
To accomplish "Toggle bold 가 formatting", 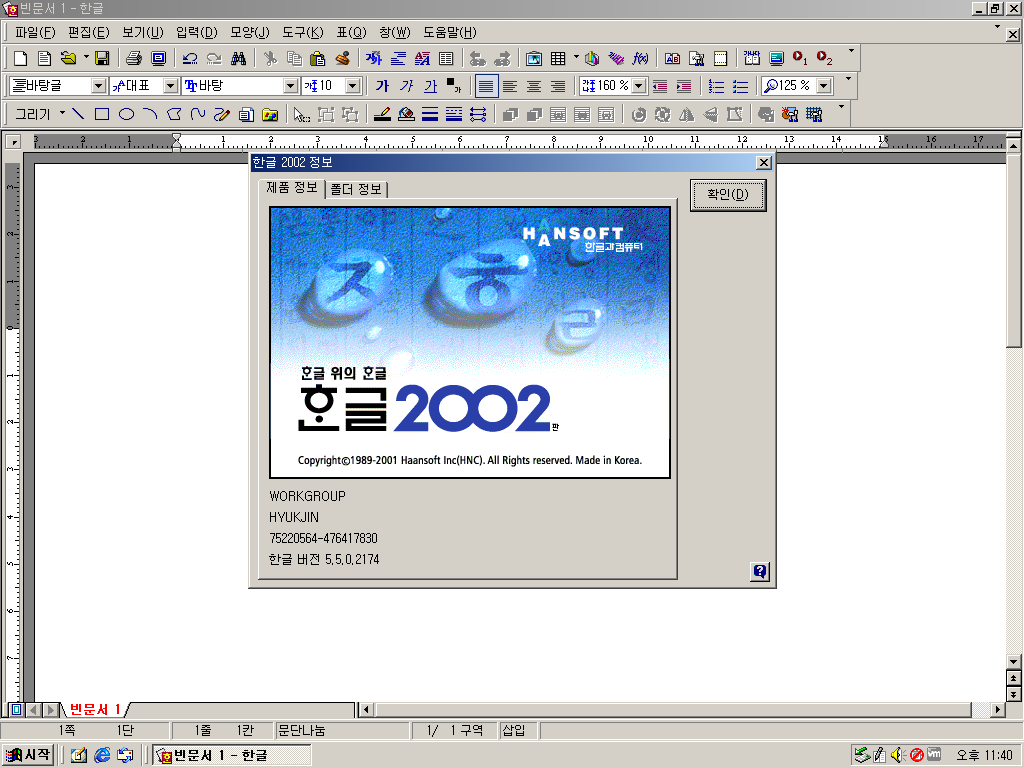I will (383, 86).
